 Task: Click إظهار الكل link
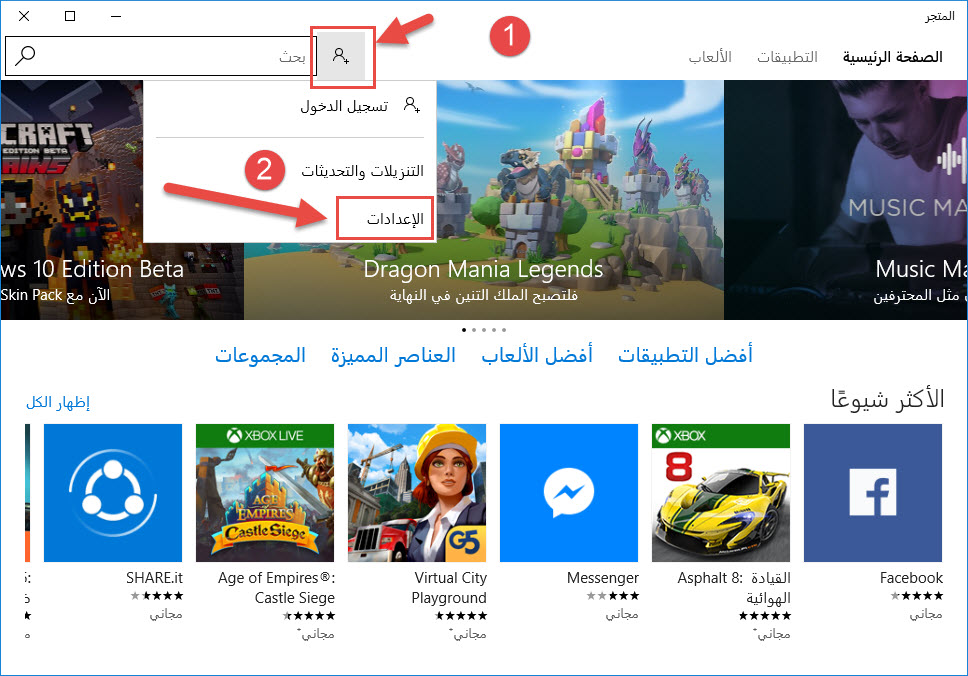(58, 403)
